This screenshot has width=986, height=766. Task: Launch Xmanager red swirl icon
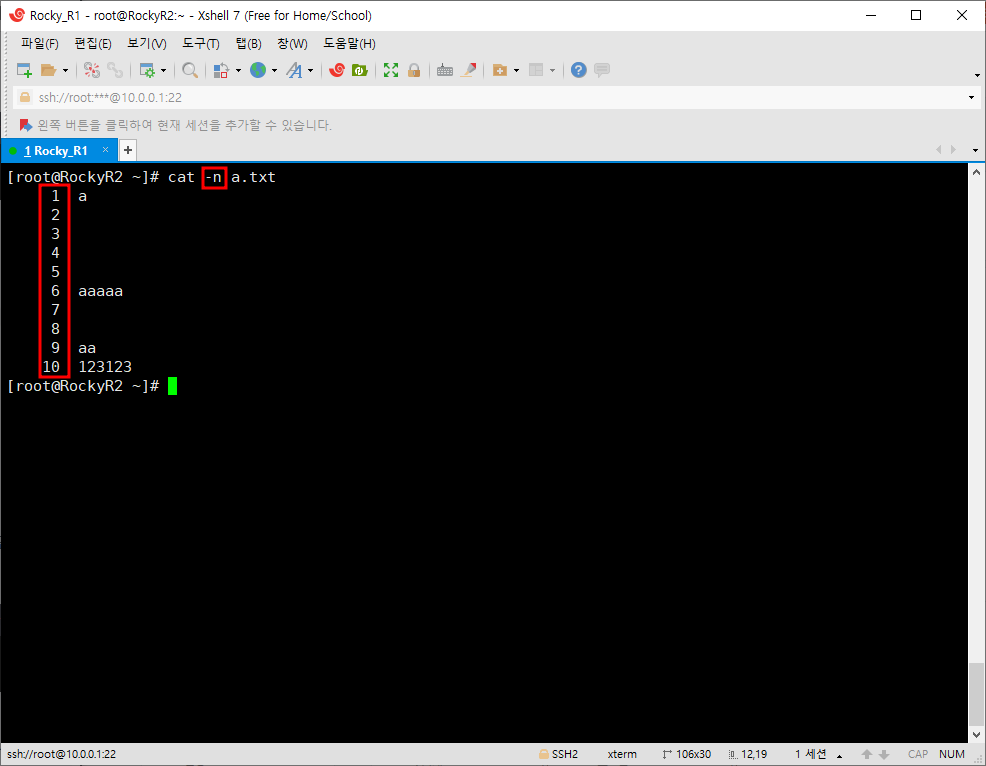[337, 70]
